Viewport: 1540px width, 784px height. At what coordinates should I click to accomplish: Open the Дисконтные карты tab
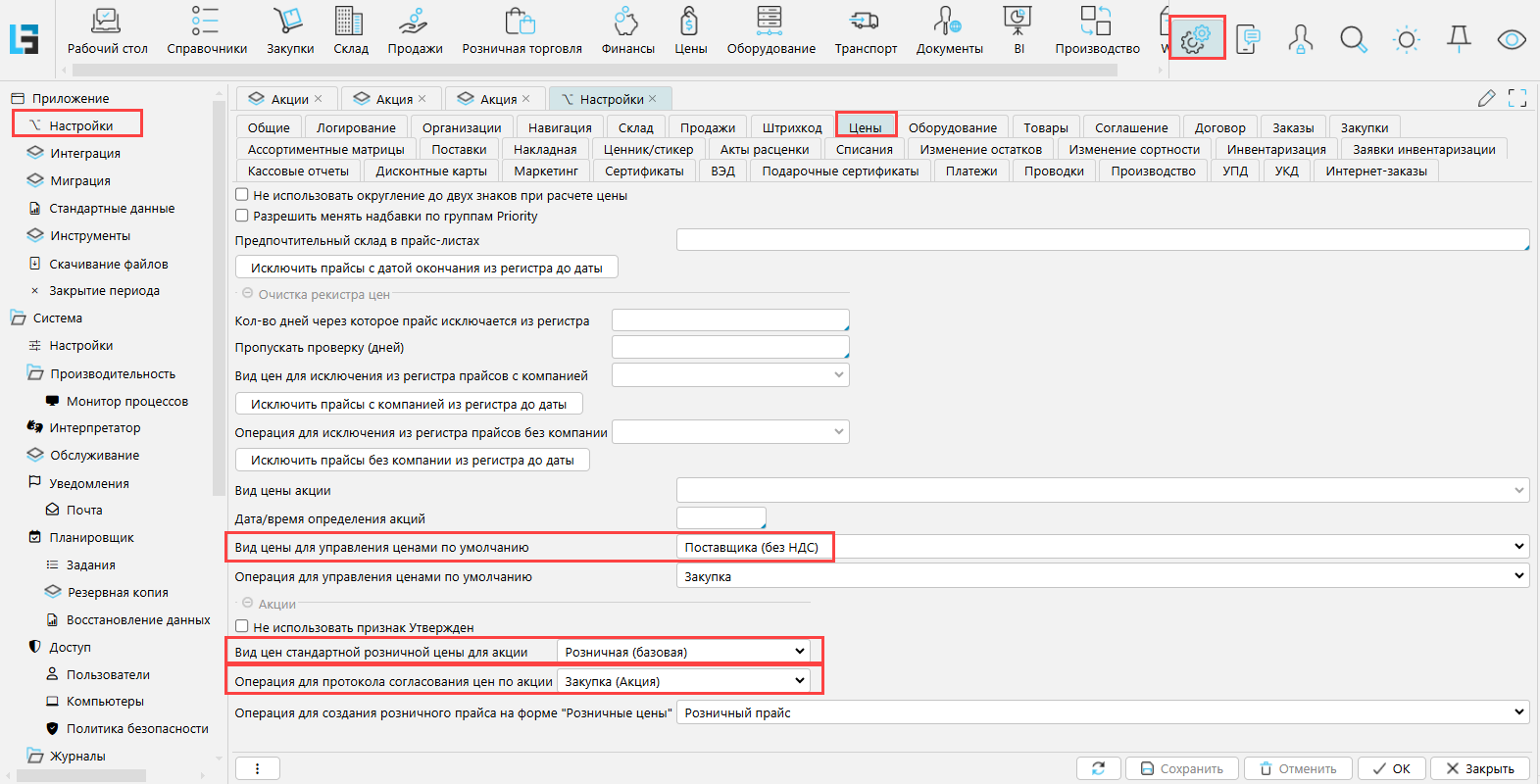click(430, 171)
